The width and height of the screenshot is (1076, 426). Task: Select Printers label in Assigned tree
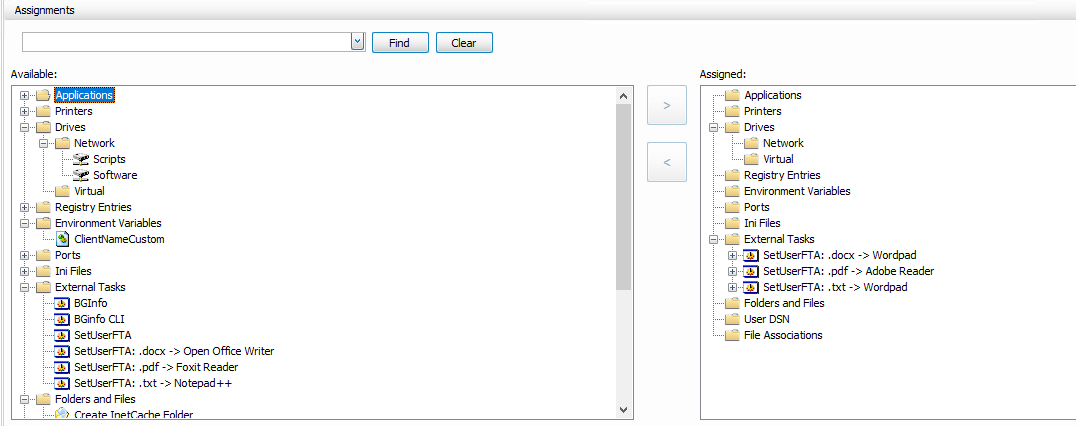click(763, 111)
